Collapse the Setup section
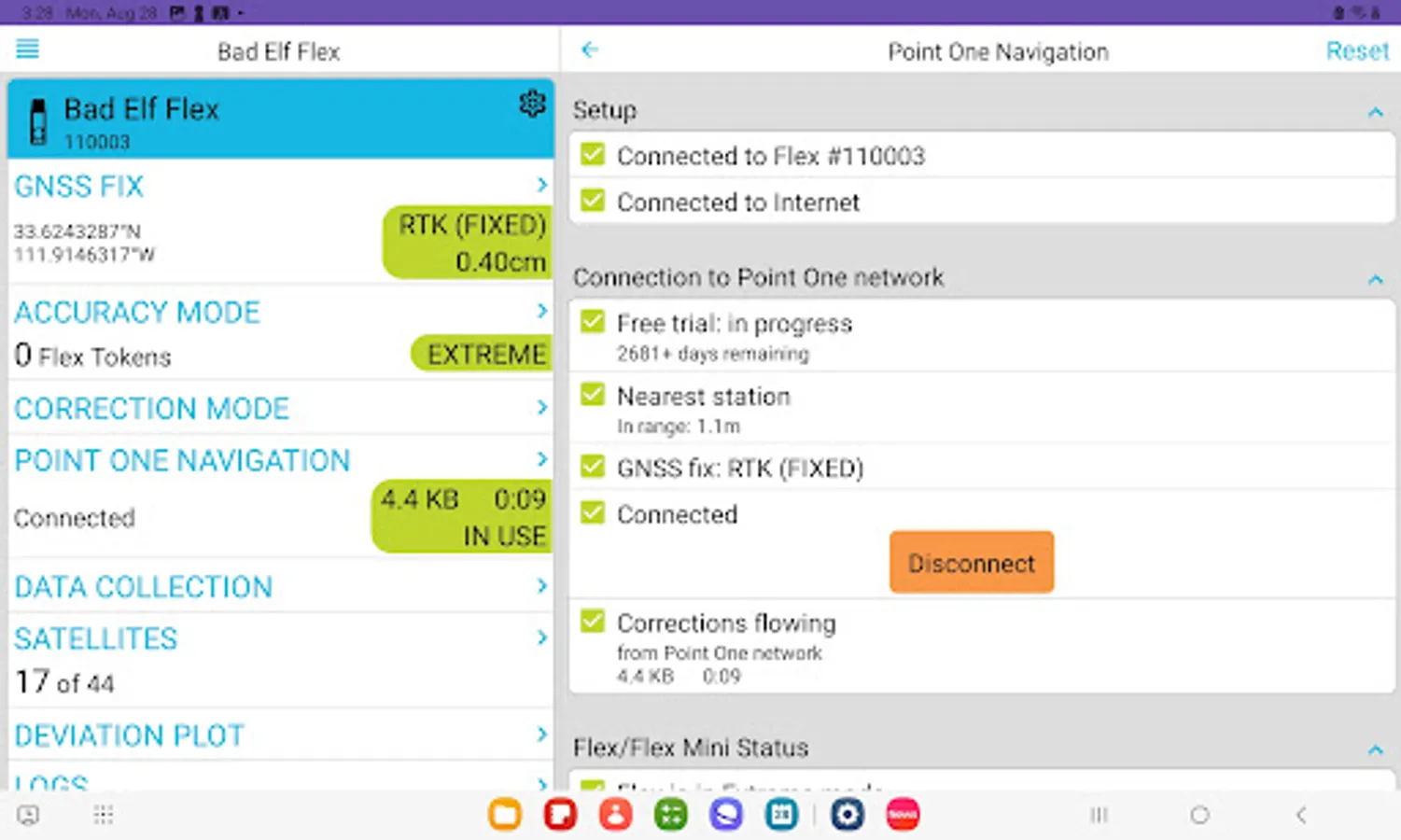The image size is (1401, 840). pyautogui.click(x=1375, y=112)
